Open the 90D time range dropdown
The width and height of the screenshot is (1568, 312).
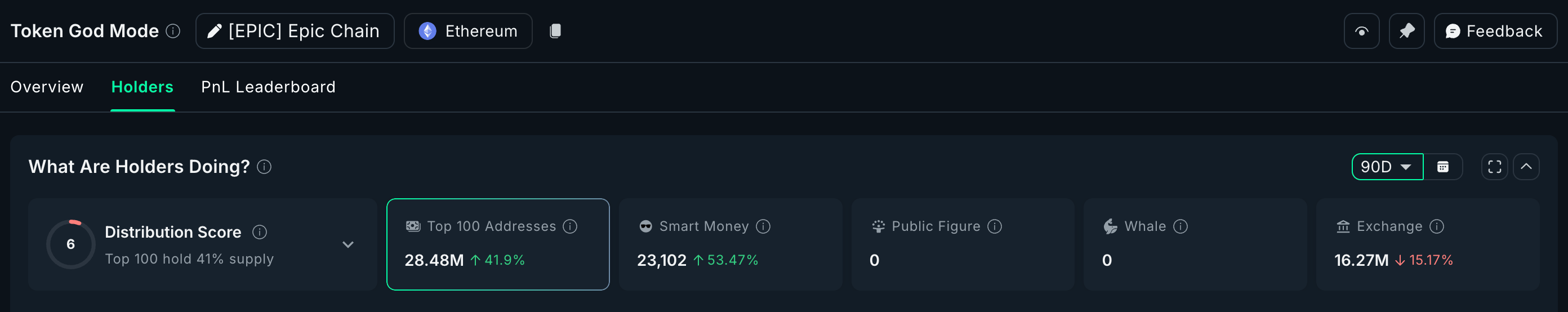(1387, 167)
